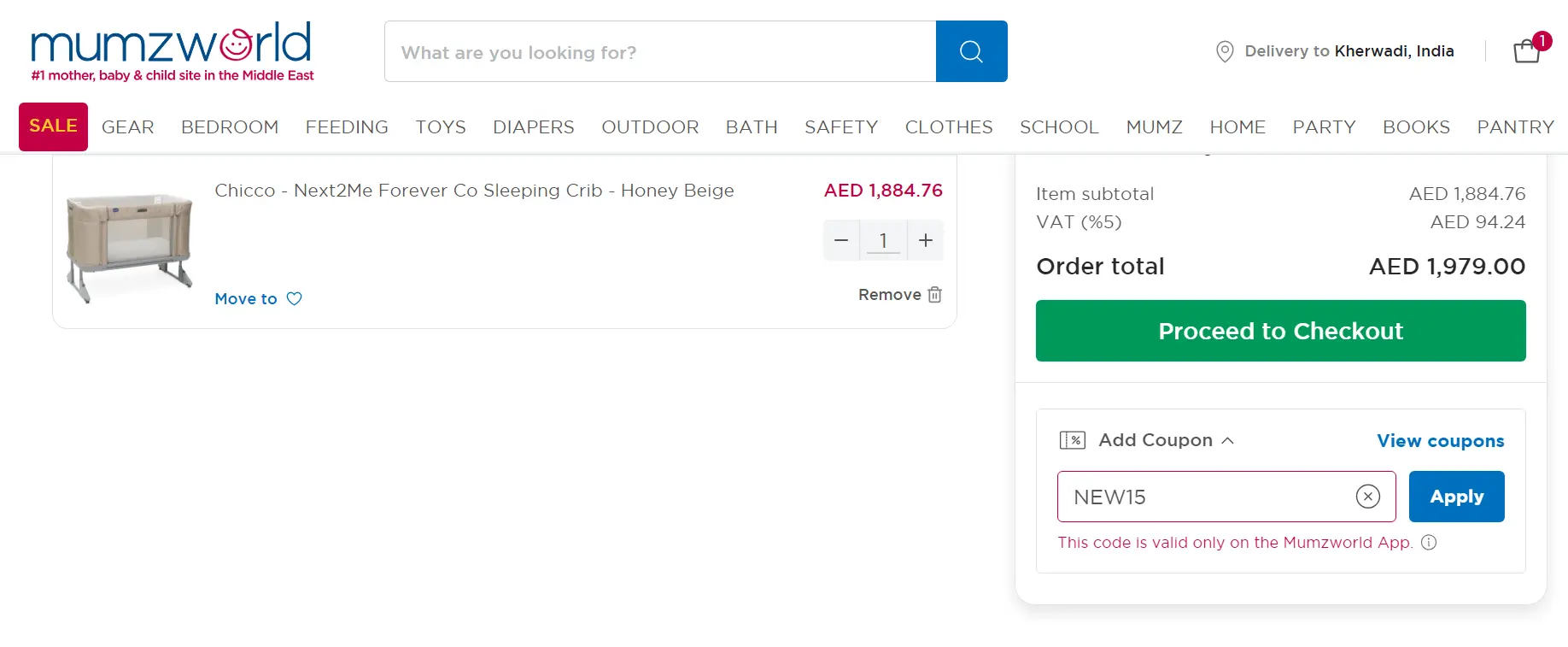Click the VAT AED 94.24 value

point(1477,222)
